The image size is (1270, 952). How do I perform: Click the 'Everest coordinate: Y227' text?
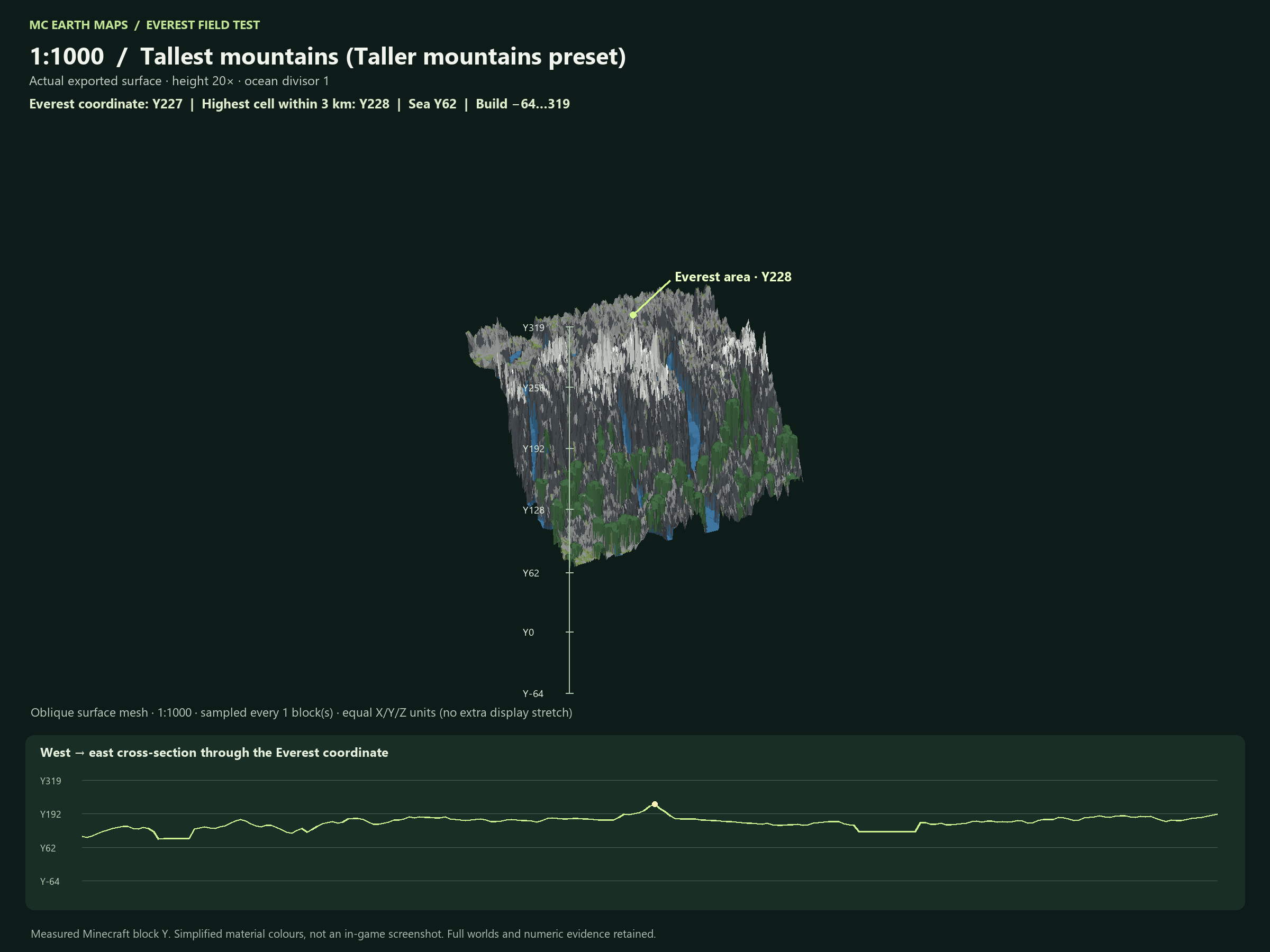tap(106, 104)
